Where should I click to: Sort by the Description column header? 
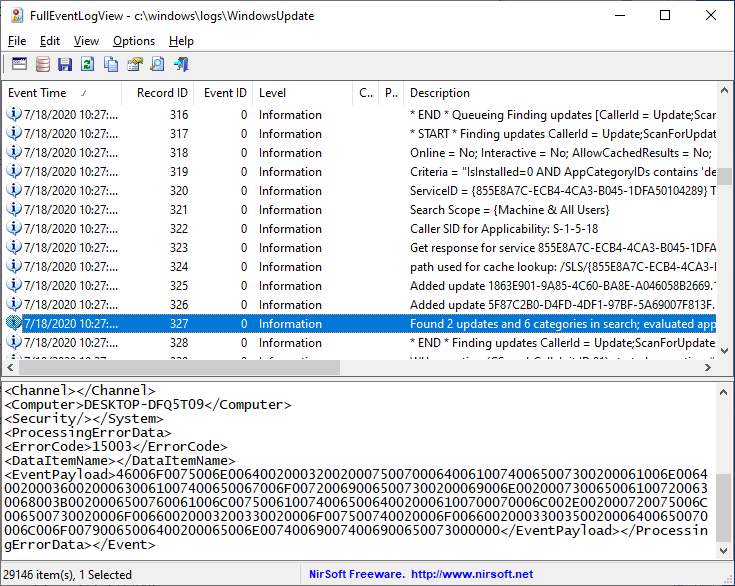pyautogui.click(x=560, y=93)
